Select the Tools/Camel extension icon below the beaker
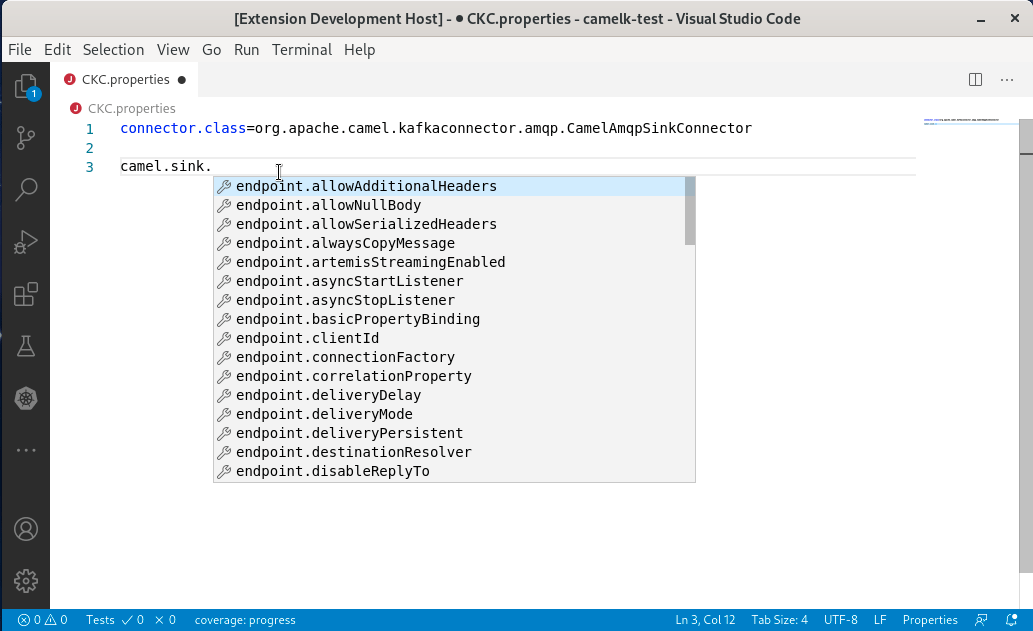This screenshot has height=631, width=1033. 26,398
